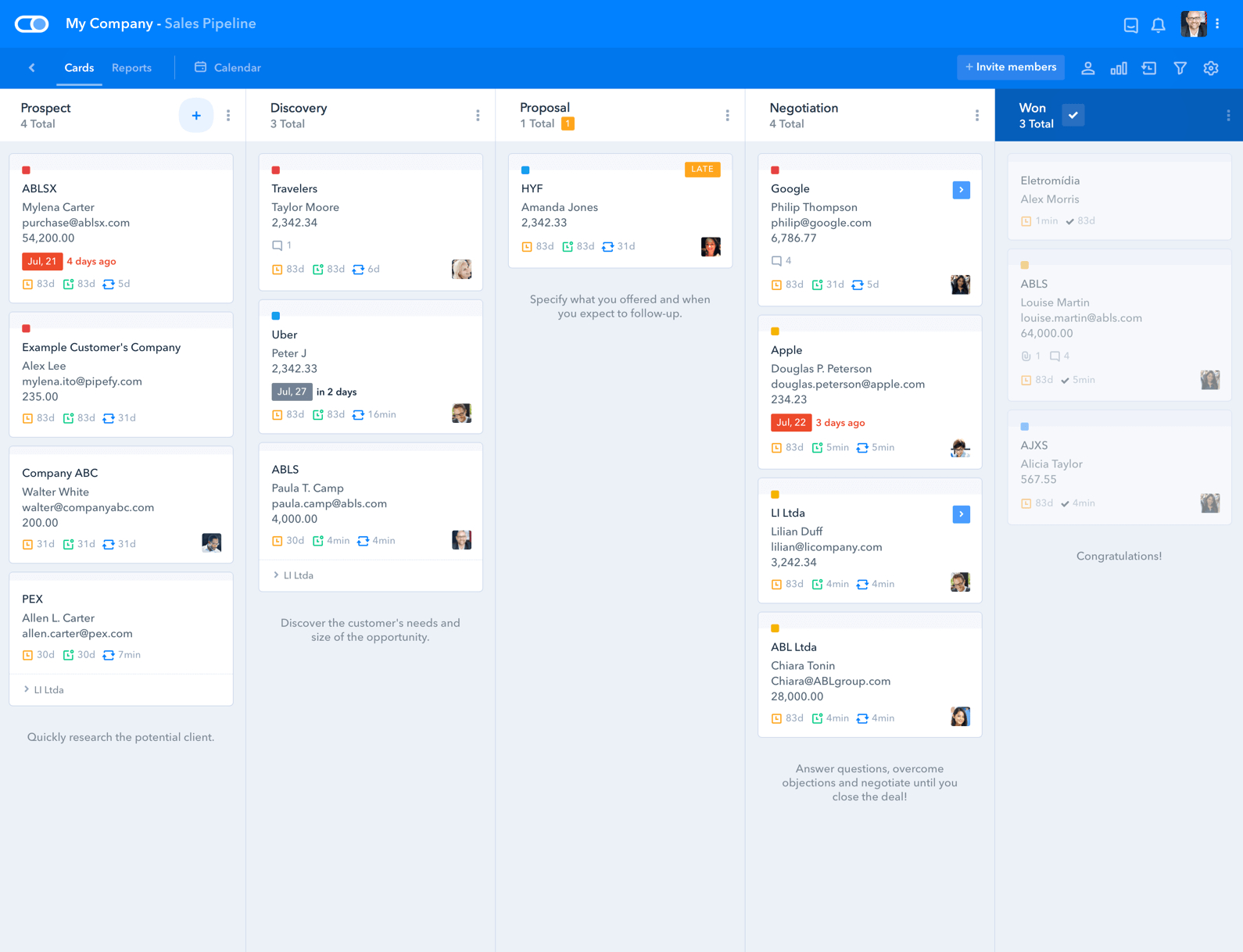
Task: Click the blue label on Uber card
Action: pos(275,316)
